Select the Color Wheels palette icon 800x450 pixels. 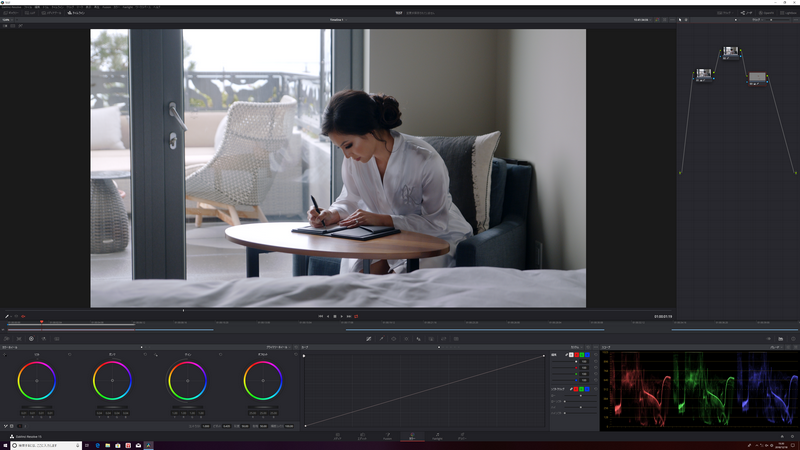(31, 339)
